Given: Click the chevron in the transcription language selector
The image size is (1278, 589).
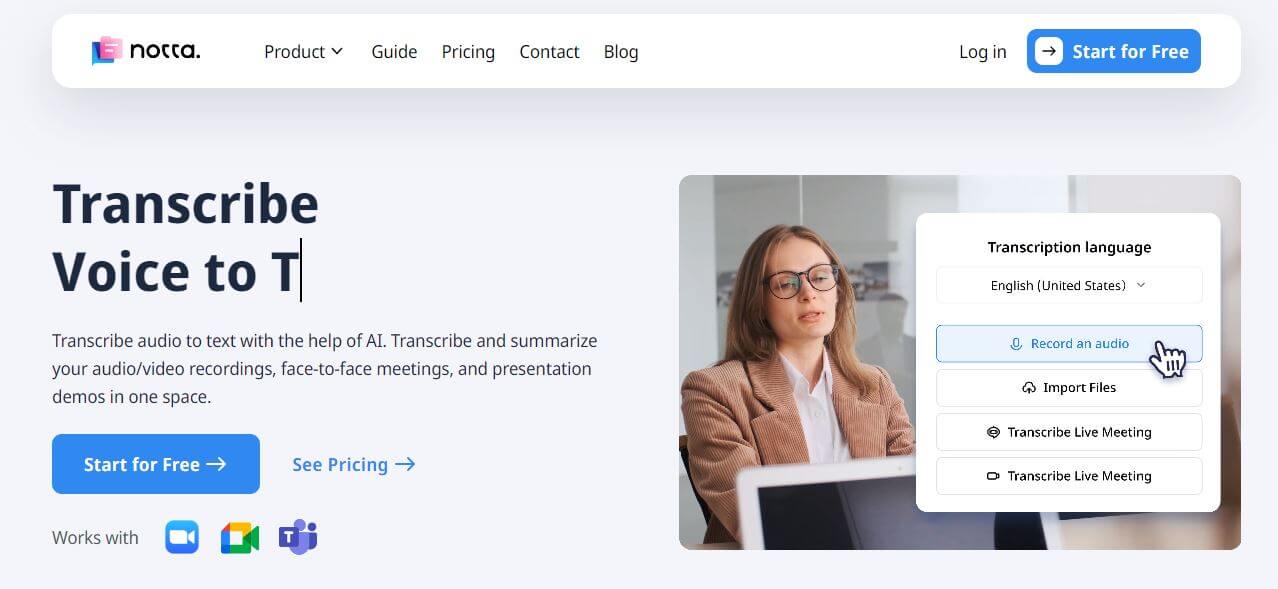Looking at the screenshot, I should [x=1141, y=285].
